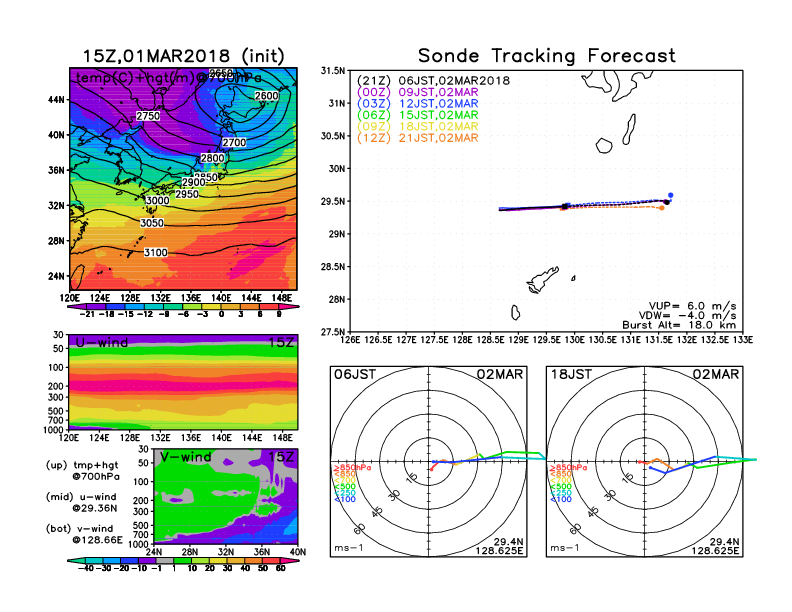Viewport: 792px width, 612px height.
Task: Click the blue landing dot on the track map
Action: [x=671, y=195]
